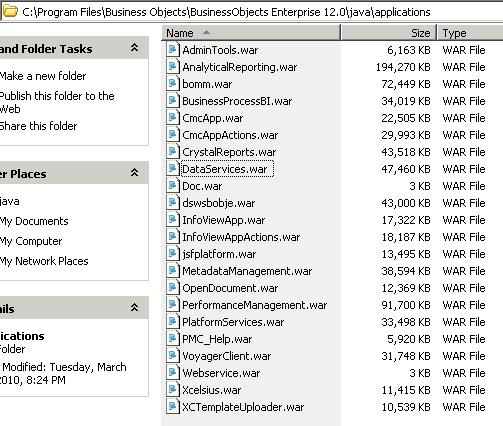503x426 pixels.
Task: Select file name jsfplatform.war
Action: coord(219,254)
